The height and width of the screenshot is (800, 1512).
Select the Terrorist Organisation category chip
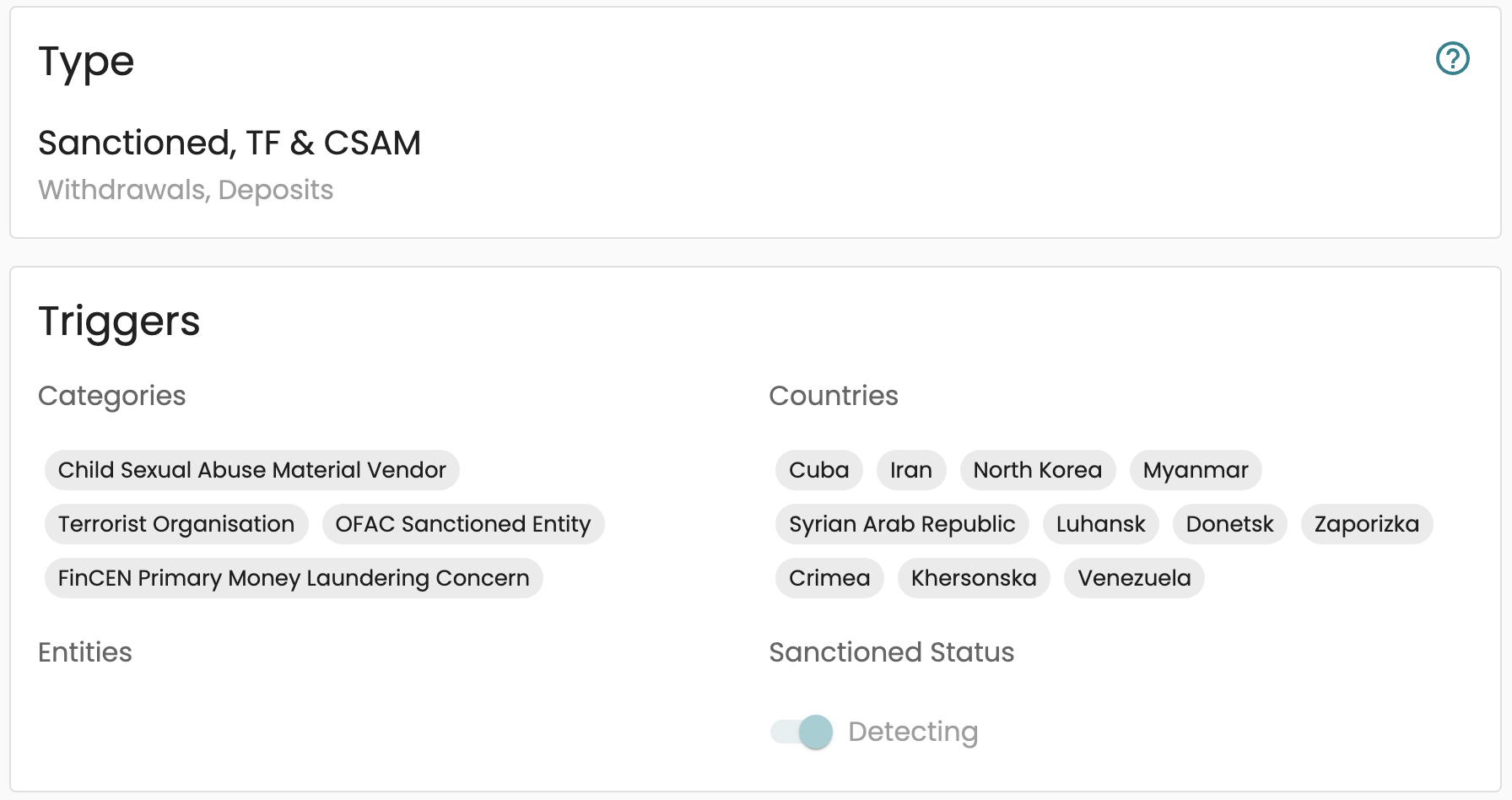175,524
